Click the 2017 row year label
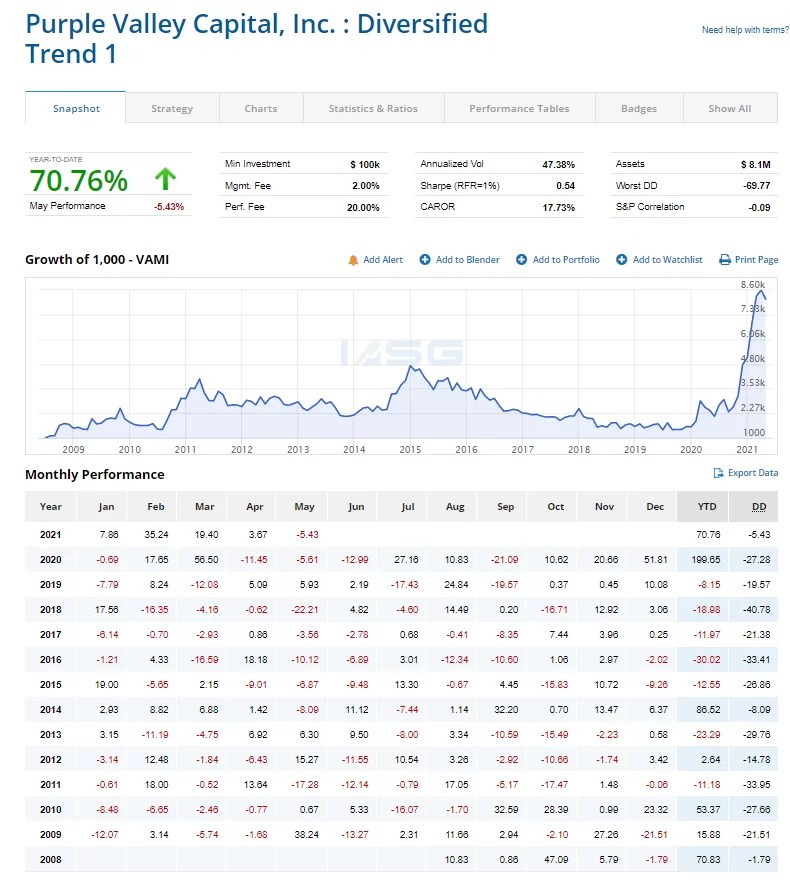 point(51,635)
